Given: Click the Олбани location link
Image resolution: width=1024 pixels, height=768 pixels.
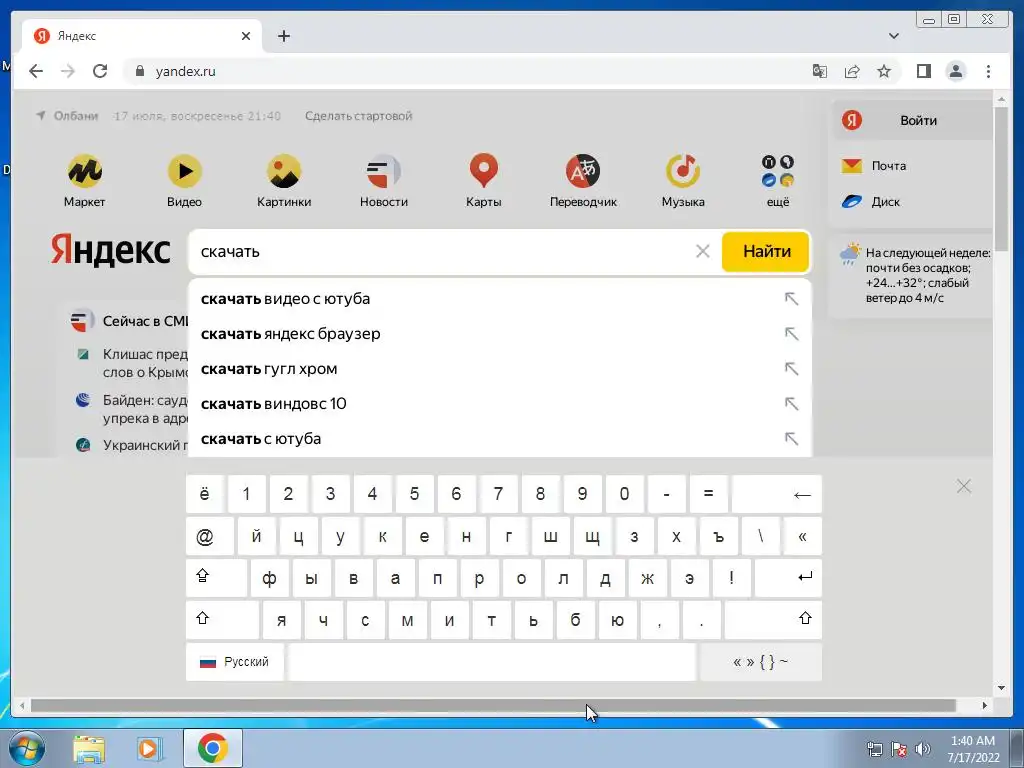Looking at the screenshot, I should point(67,116).
